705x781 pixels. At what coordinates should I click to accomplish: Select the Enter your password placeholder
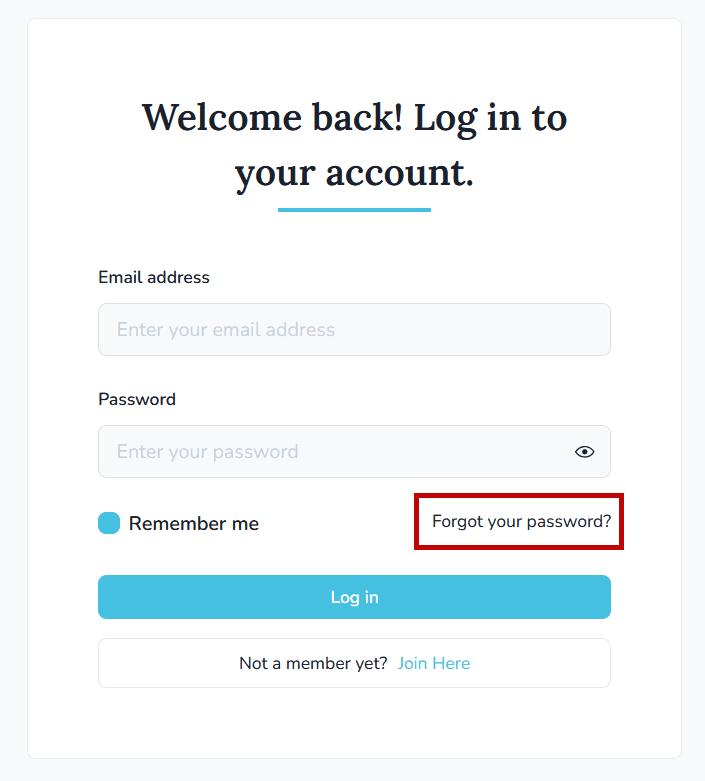coord(208,452)
